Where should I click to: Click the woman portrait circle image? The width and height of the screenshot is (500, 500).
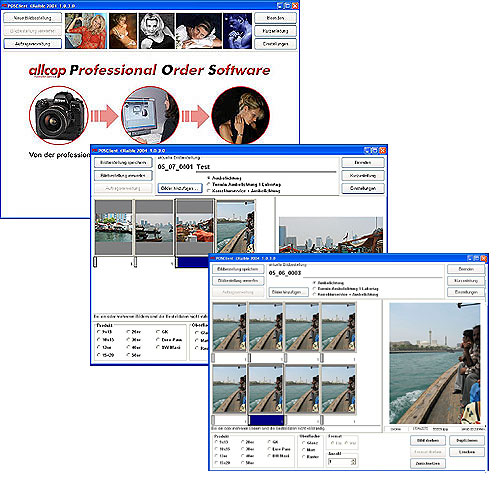point(241,115)
